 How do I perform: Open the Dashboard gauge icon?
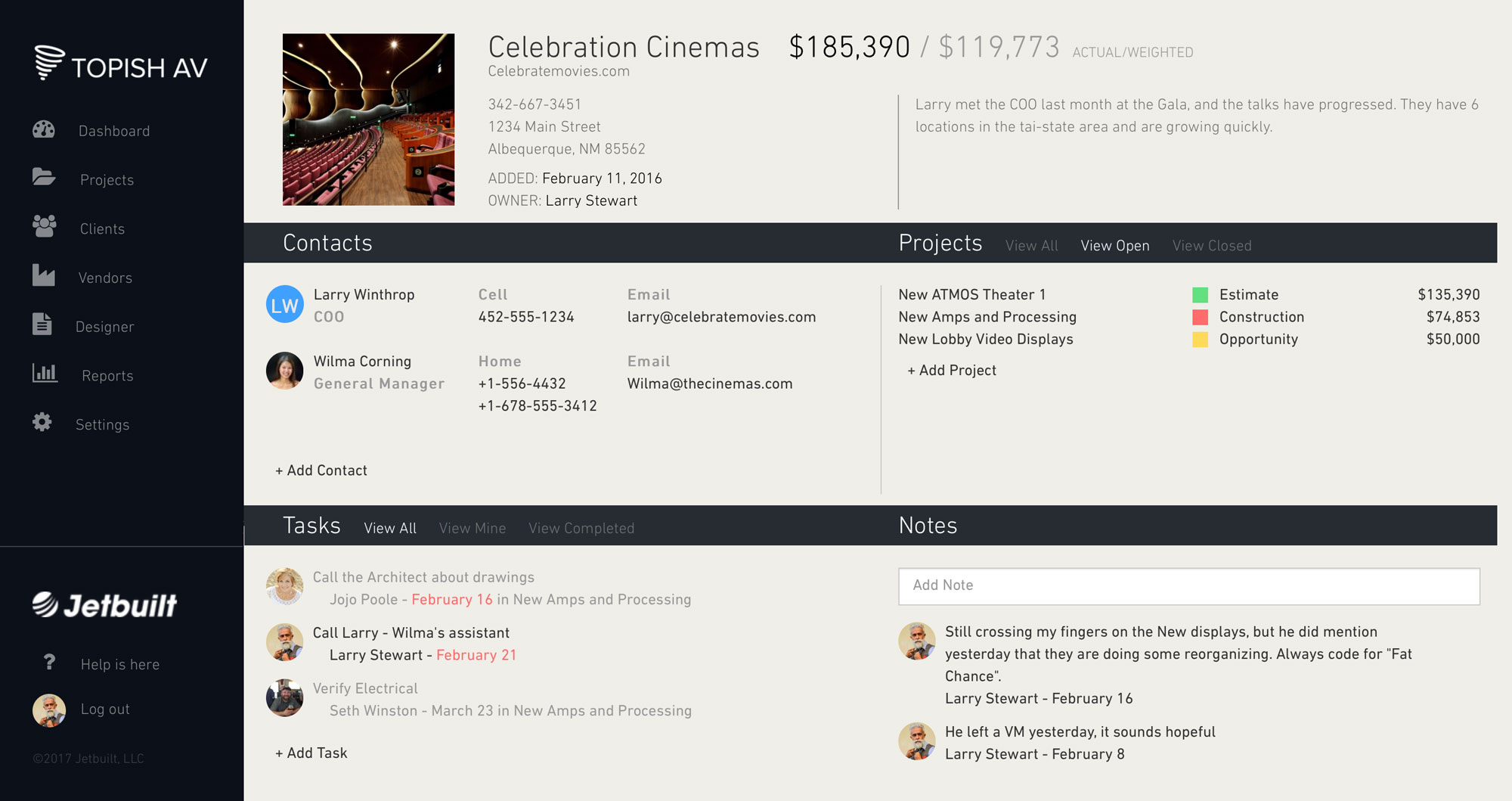(44, 129)
